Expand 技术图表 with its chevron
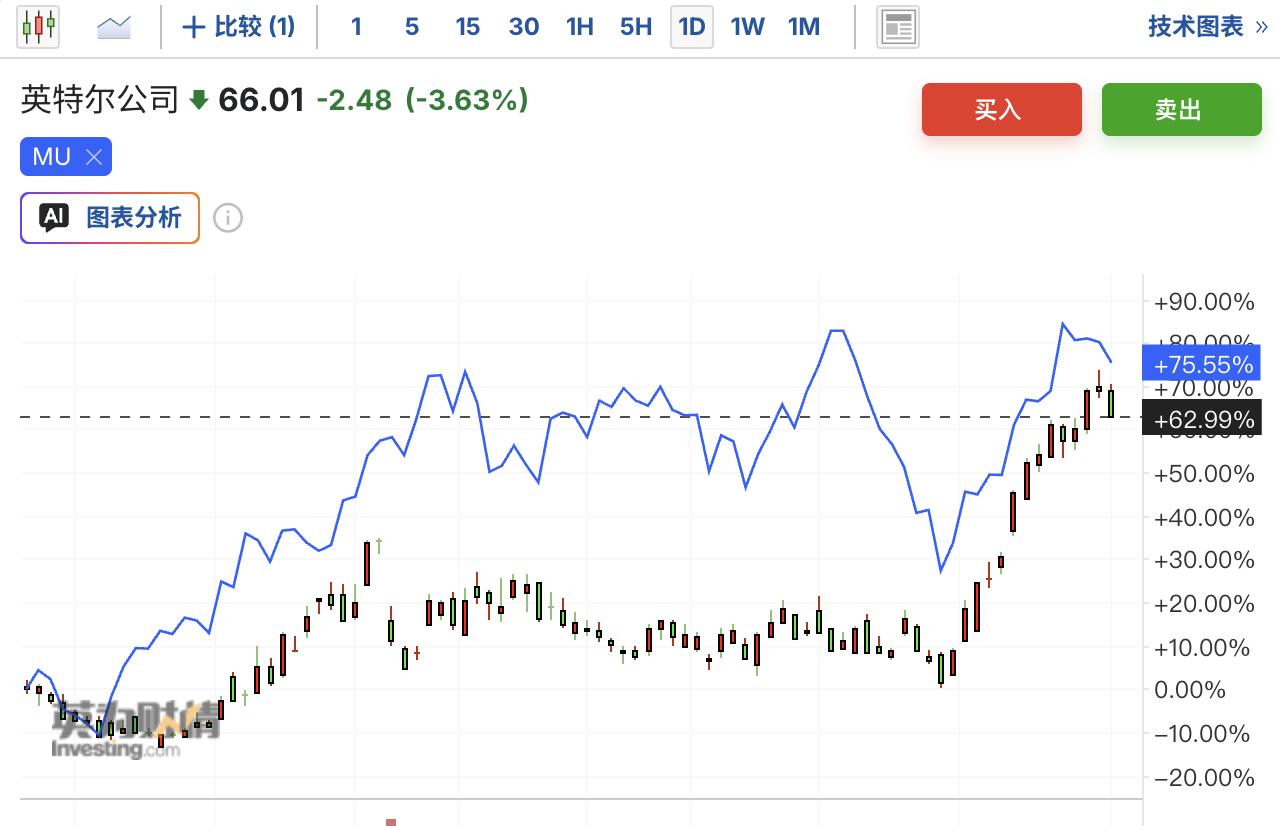Image resolution: width=1280 pixels, height=826 pixels. coord(1261,27)
